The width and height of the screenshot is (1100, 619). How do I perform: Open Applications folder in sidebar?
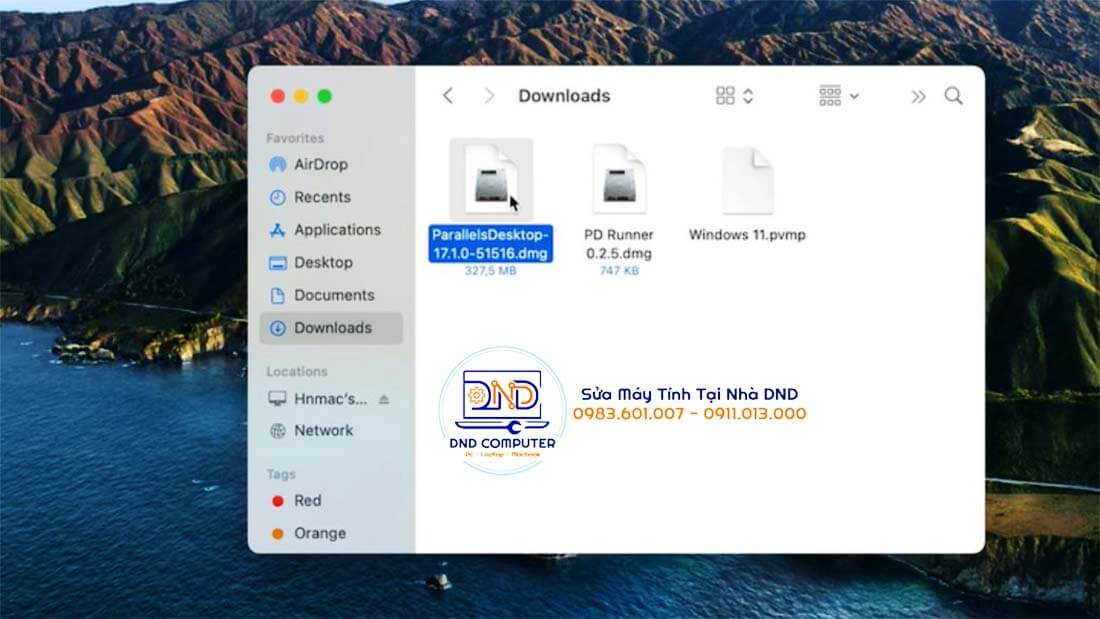coord(331,229)
